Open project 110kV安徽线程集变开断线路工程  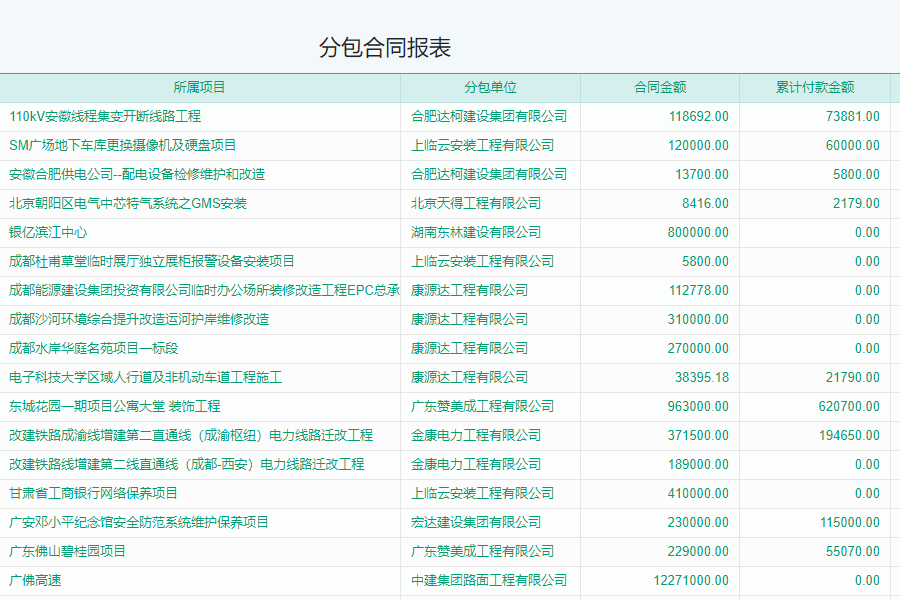click(105, 117)
